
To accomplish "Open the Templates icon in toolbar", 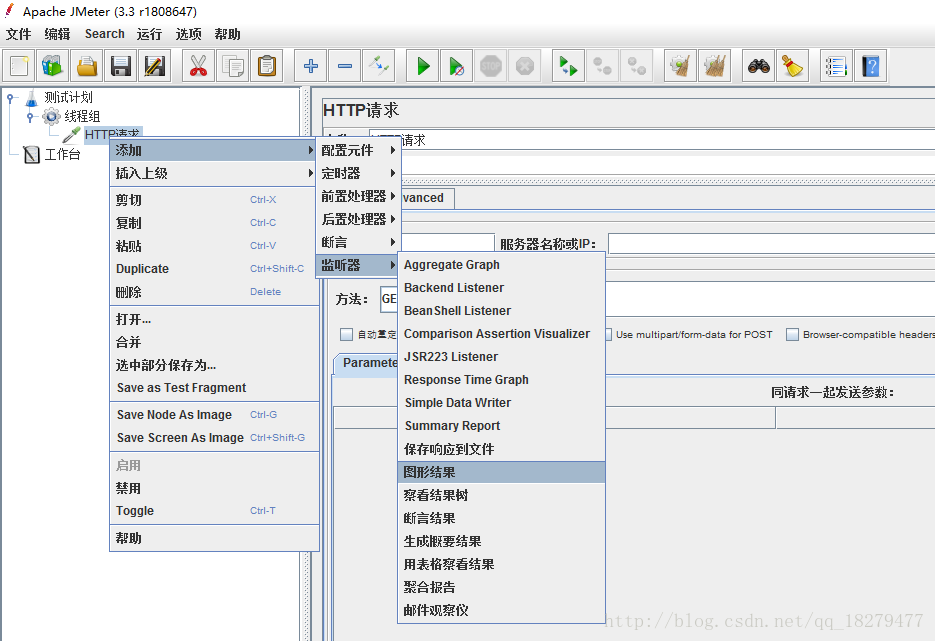I will (52, 66).
